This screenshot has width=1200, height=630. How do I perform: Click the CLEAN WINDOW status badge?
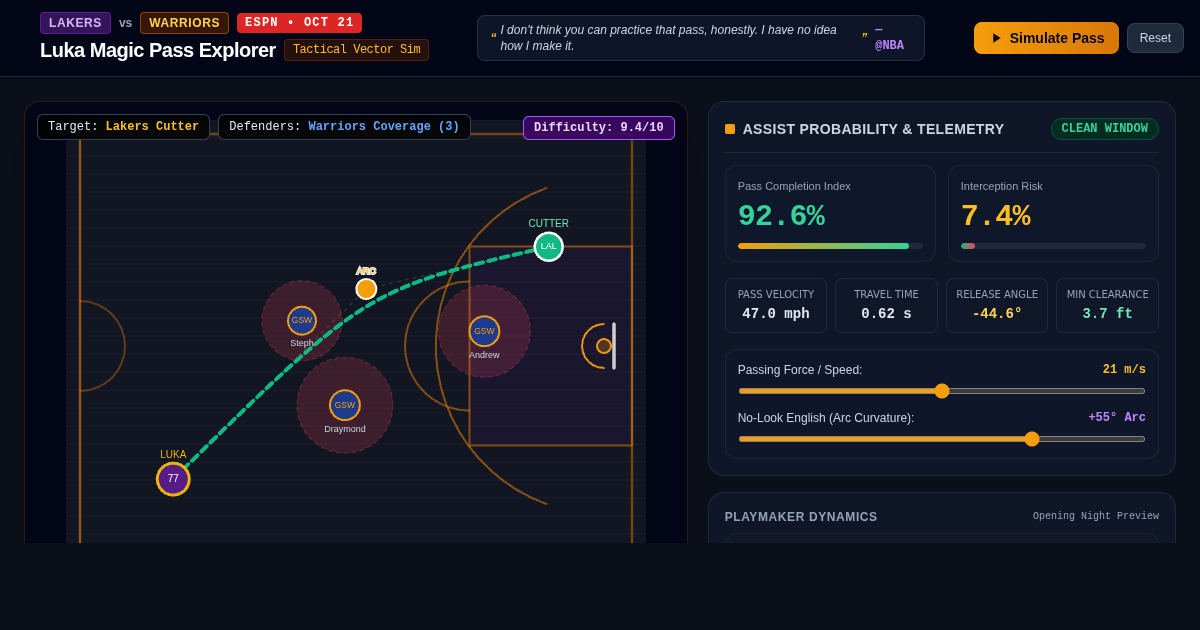tap(1104, 129)
